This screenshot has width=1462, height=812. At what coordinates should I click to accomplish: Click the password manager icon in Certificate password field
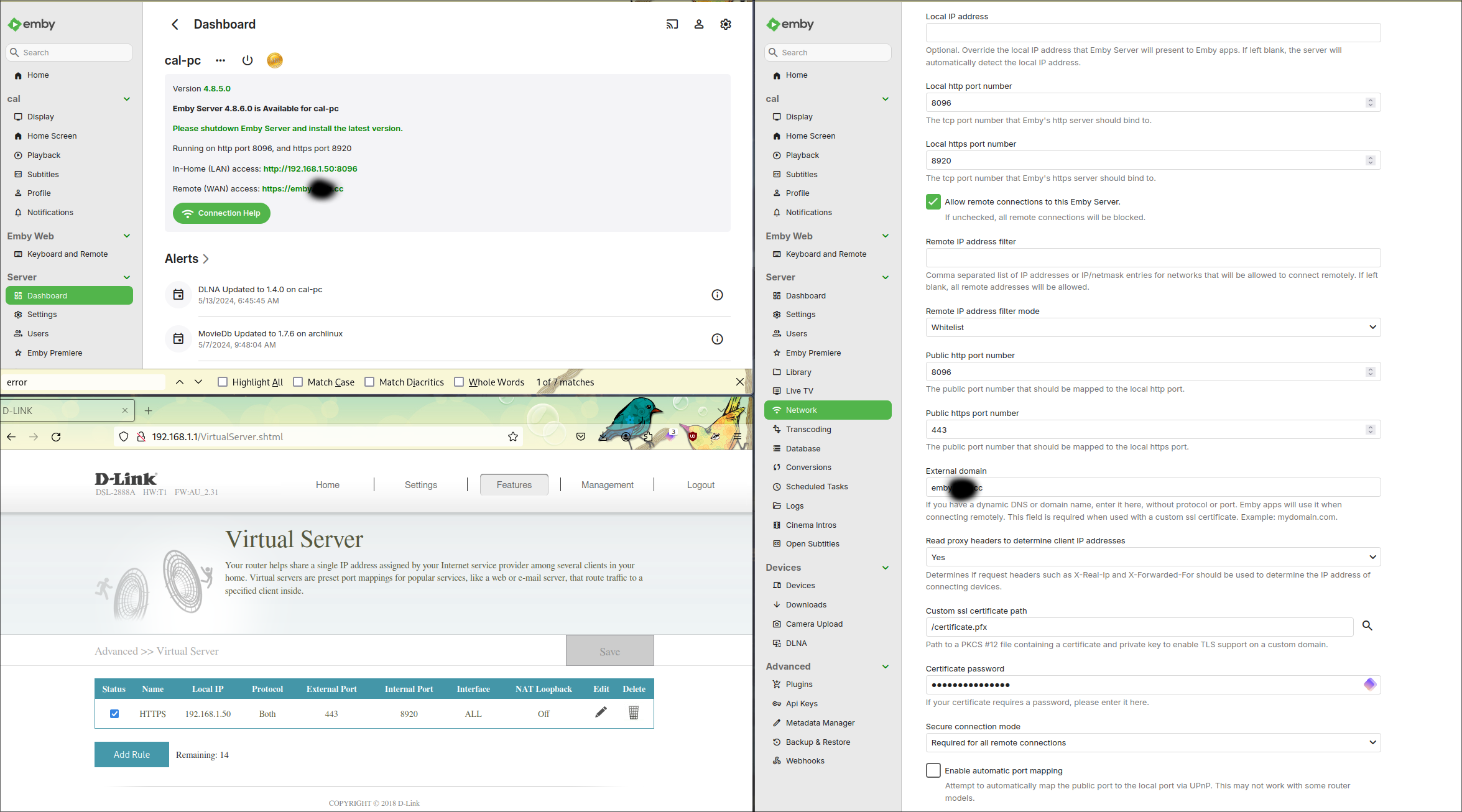click(1370, 685)
